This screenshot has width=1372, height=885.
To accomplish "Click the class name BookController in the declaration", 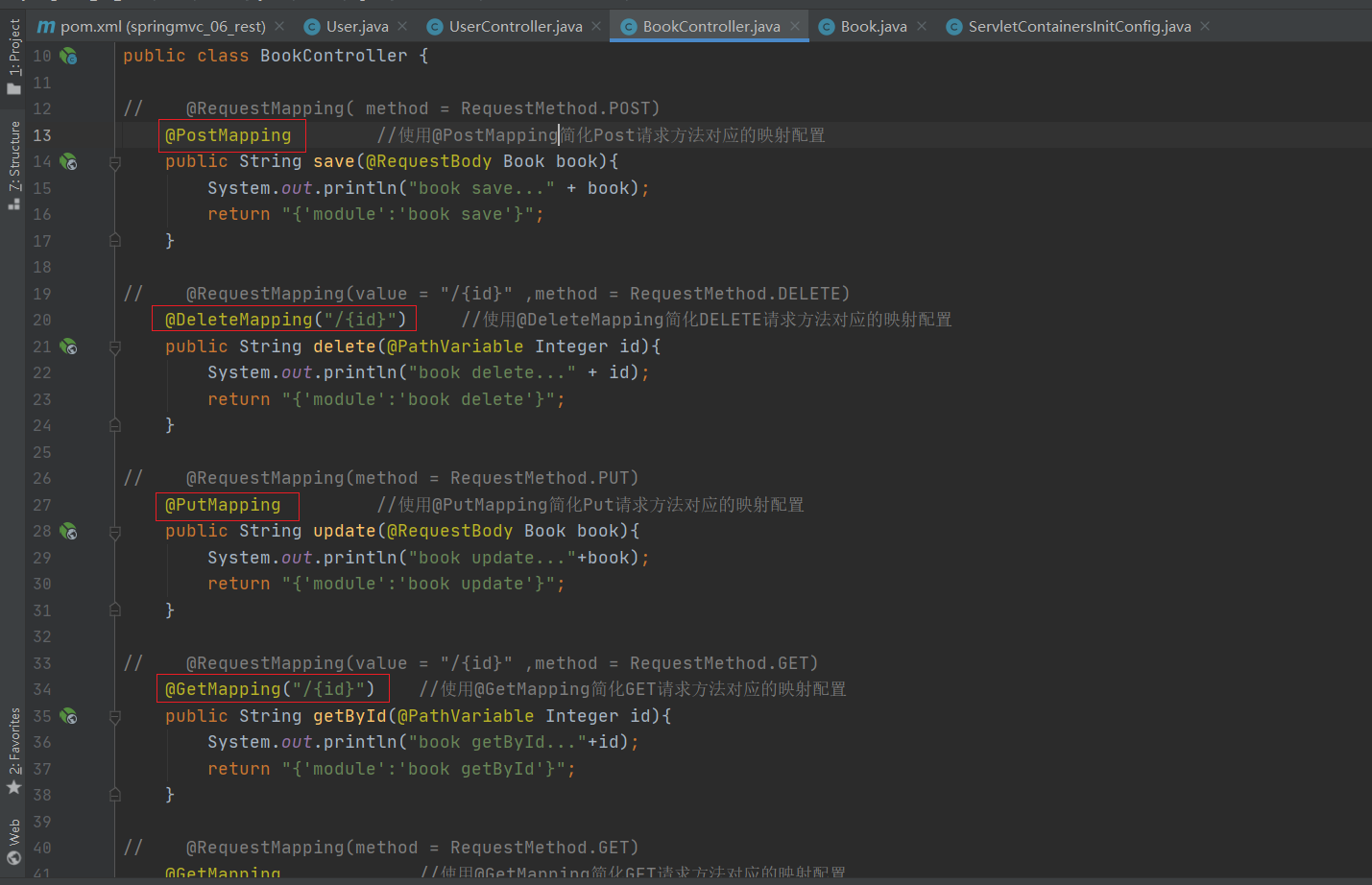I will [334, 56].
